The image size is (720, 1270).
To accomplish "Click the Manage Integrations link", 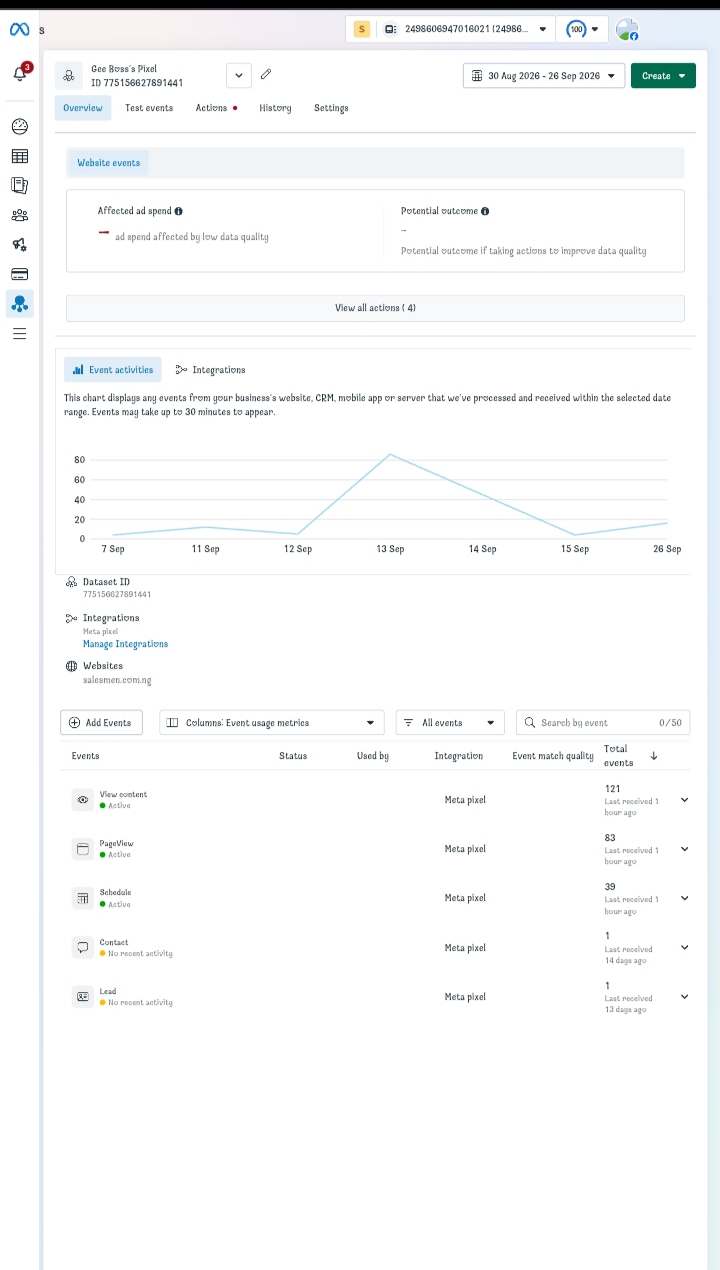I will (125, 644).
